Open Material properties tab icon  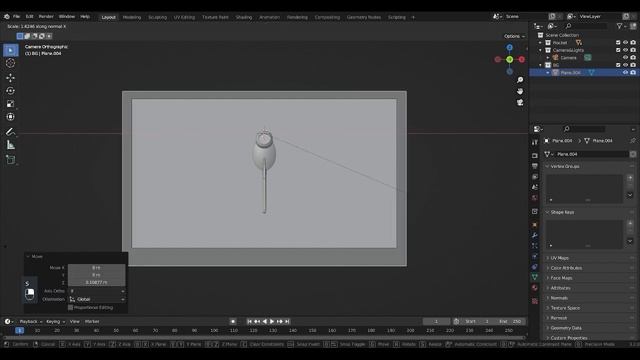tap(535, 288)
